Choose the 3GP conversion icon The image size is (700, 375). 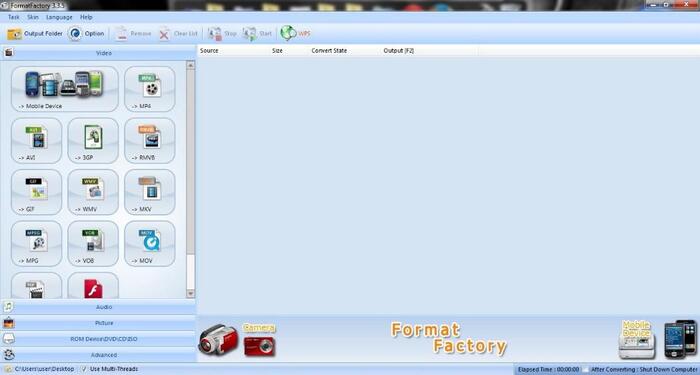coord(93,140)
